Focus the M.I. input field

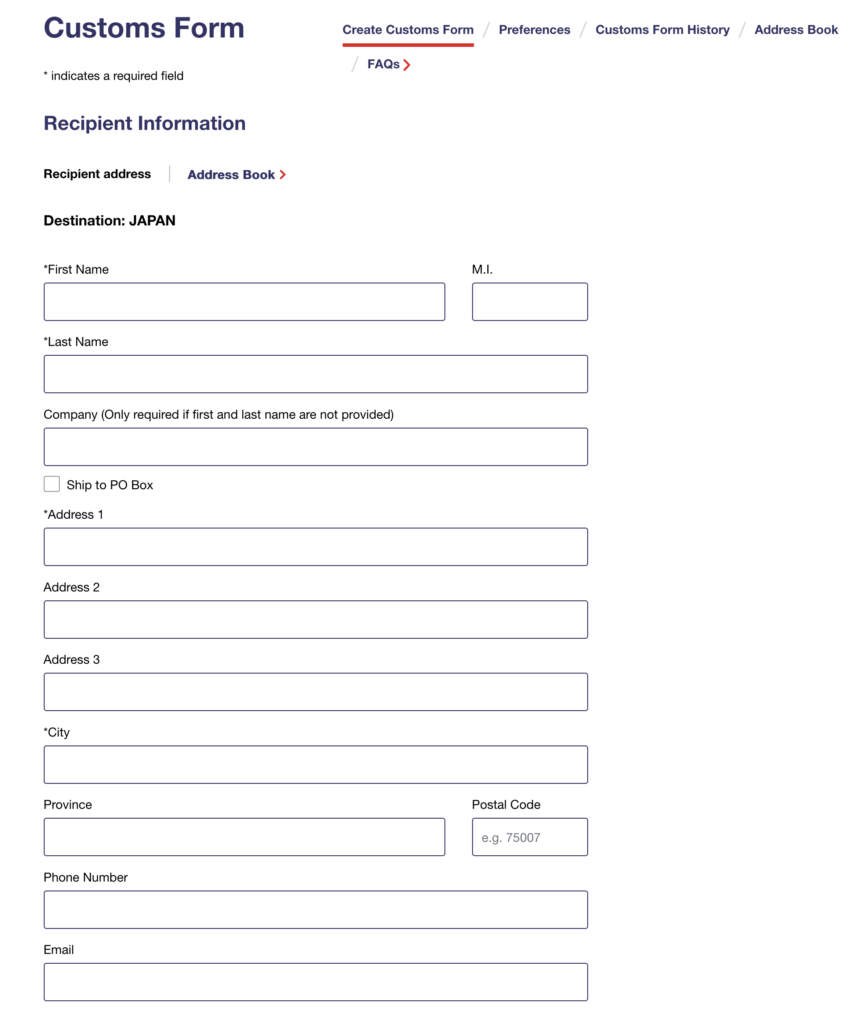pos(529,302)
